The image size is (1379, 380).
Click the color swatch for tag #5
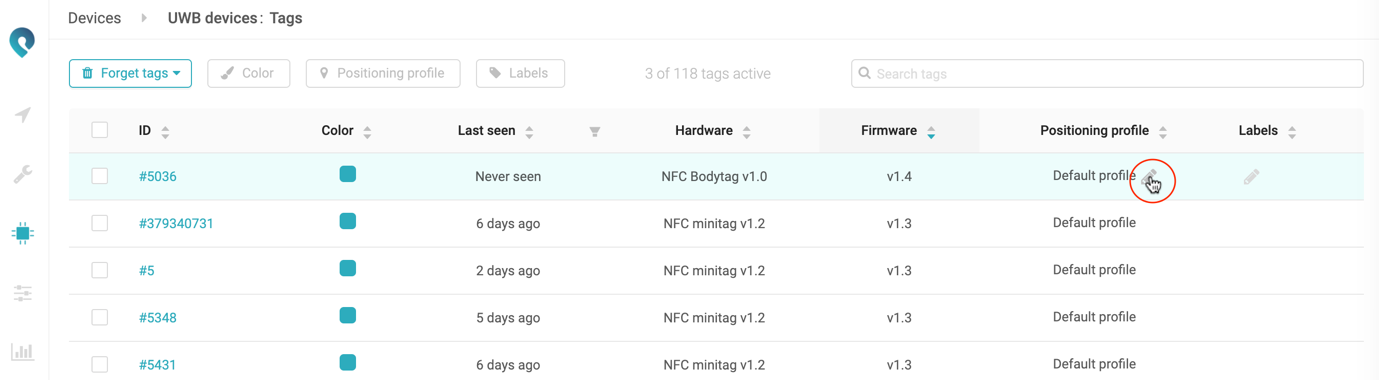pyautogui.click(x=348, y=268)
